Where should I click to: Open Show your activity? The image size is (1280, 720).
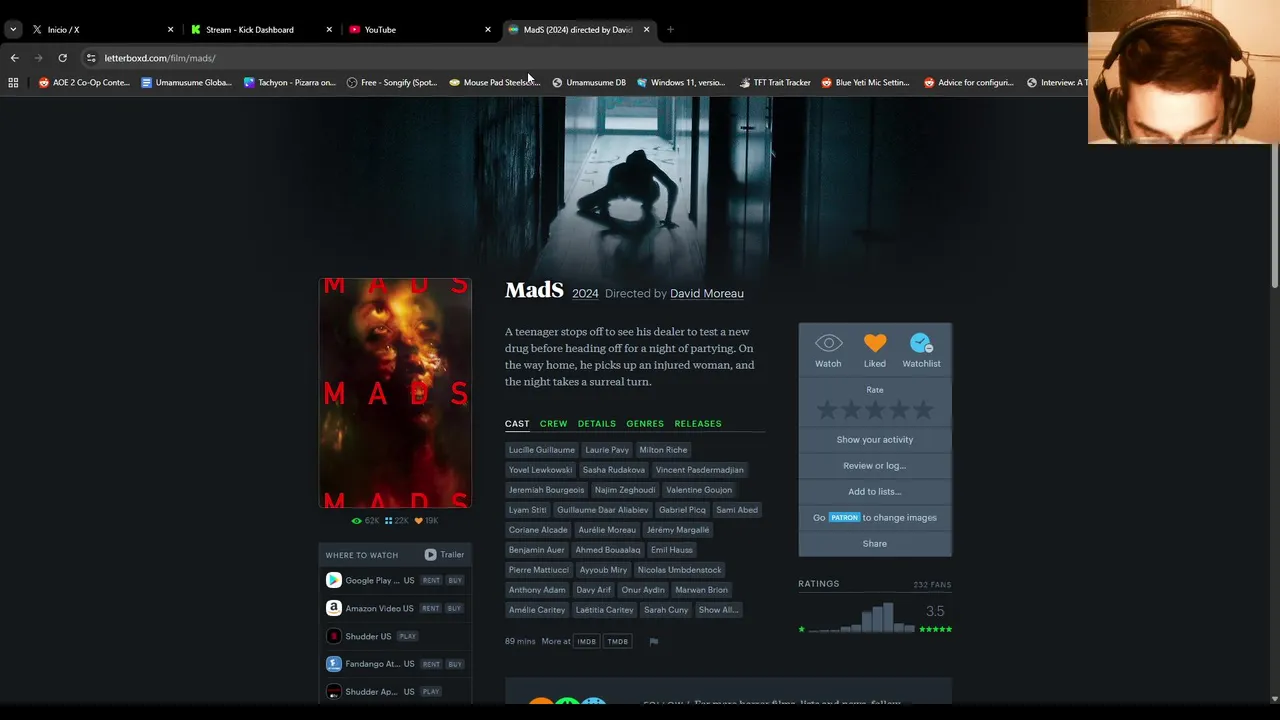point(875,439)
